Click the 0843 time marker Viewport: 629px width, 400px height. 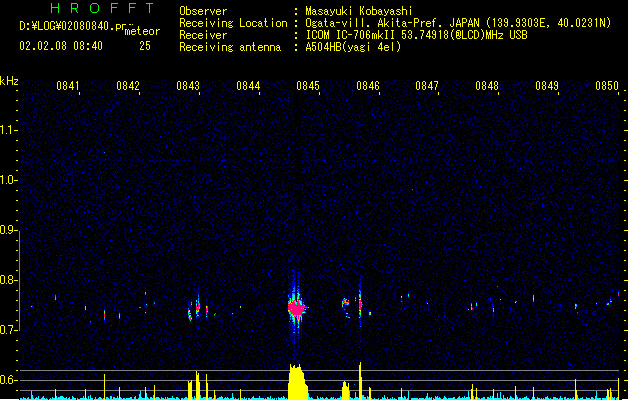[x=188, y=86]
